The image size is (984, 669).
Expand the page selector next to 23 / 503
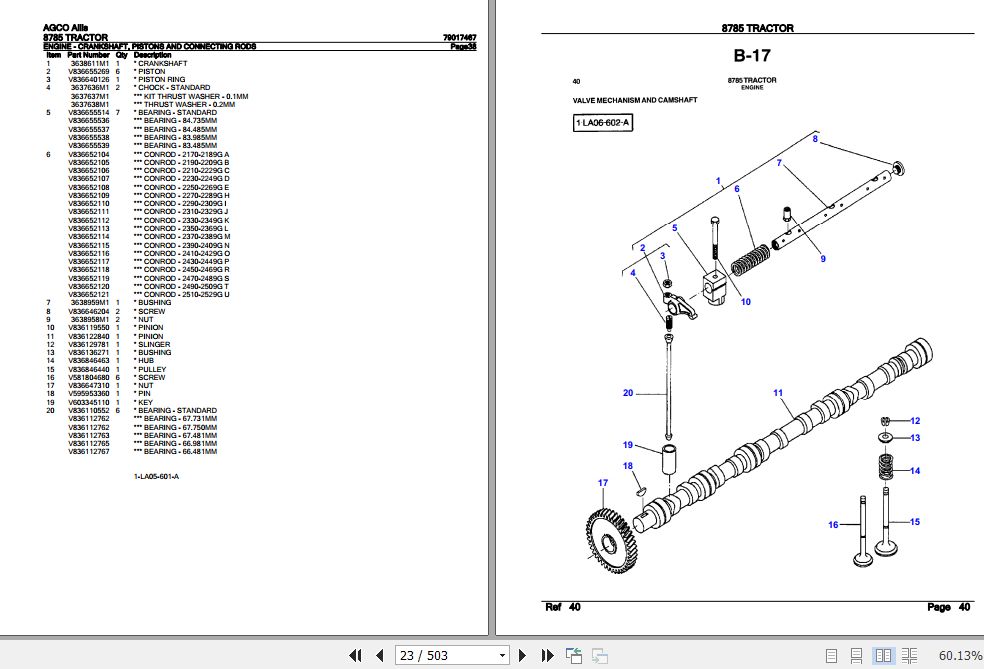501,655
